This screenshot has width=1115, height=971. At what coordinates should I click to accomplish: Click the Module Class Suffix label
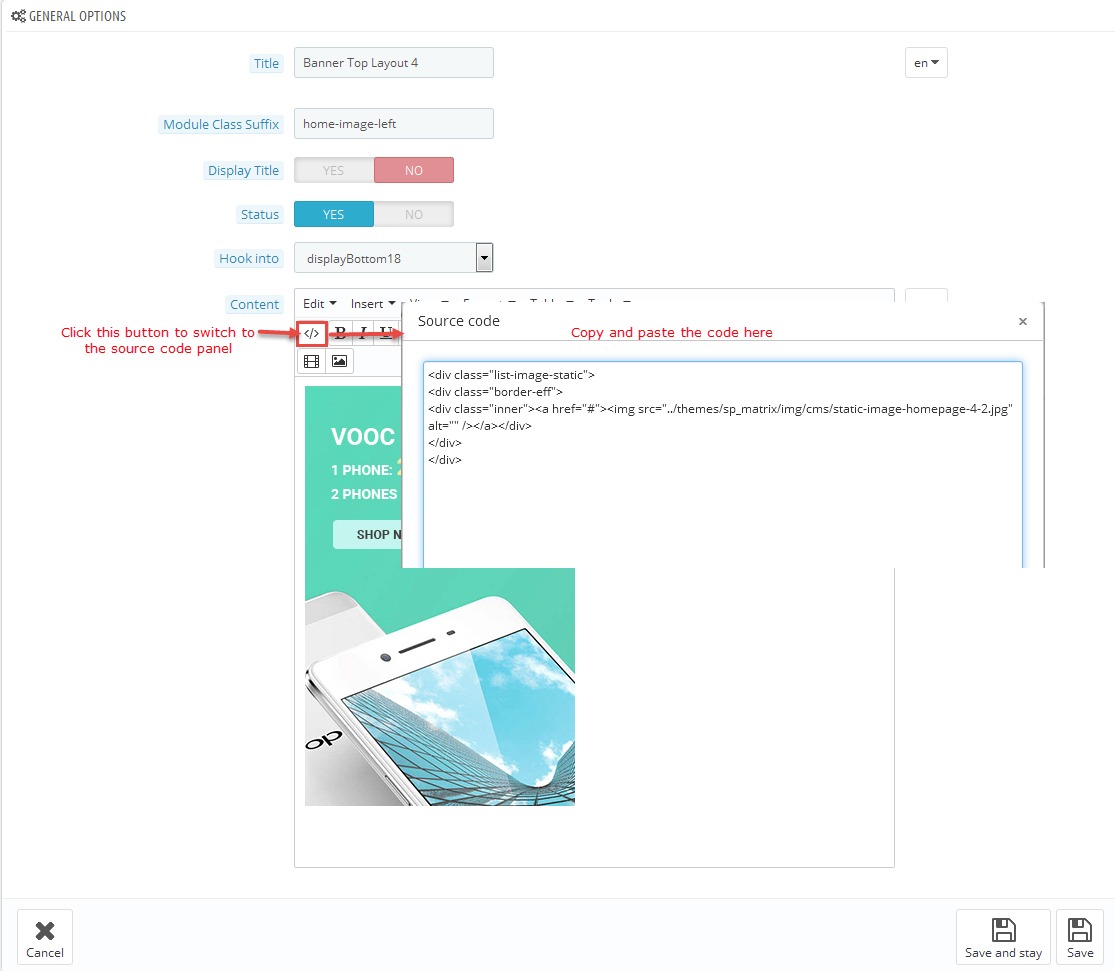click(x=221, y=124)
